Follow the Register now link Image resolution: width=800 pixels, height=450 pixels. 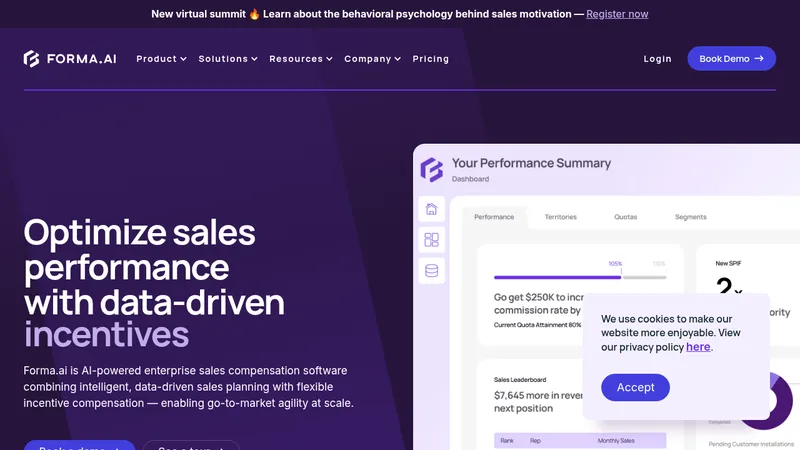click(x=617, y=14)
